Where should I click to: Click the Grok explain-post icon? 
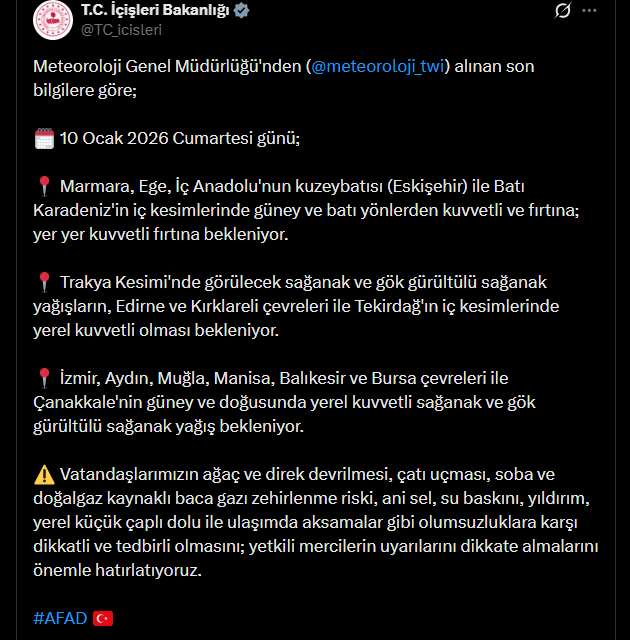[x=562, y=11]
